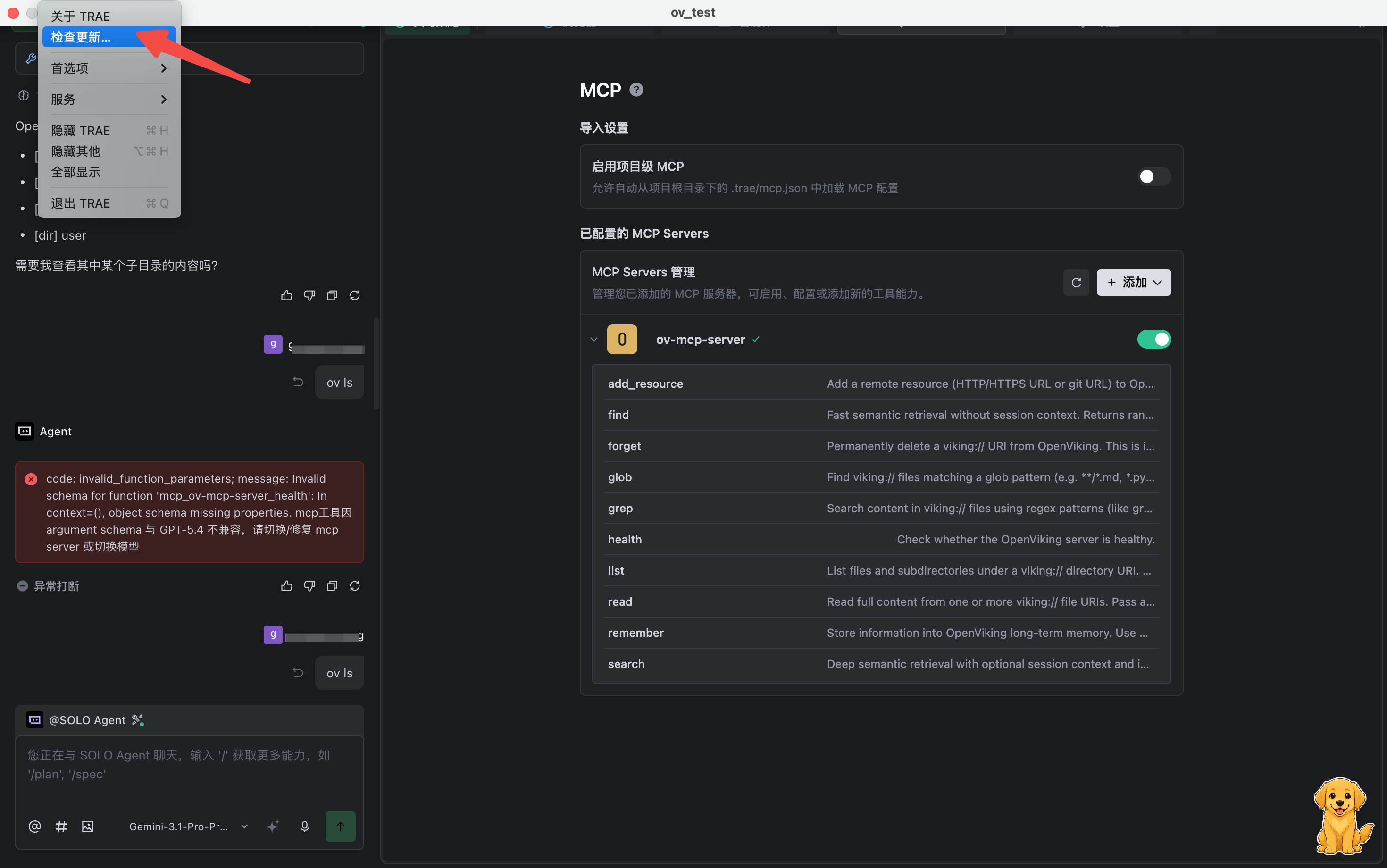Screen dimensions: 1387x868
Task: Click the @SOLO Agent label
Action: click(x=87, y=720)
